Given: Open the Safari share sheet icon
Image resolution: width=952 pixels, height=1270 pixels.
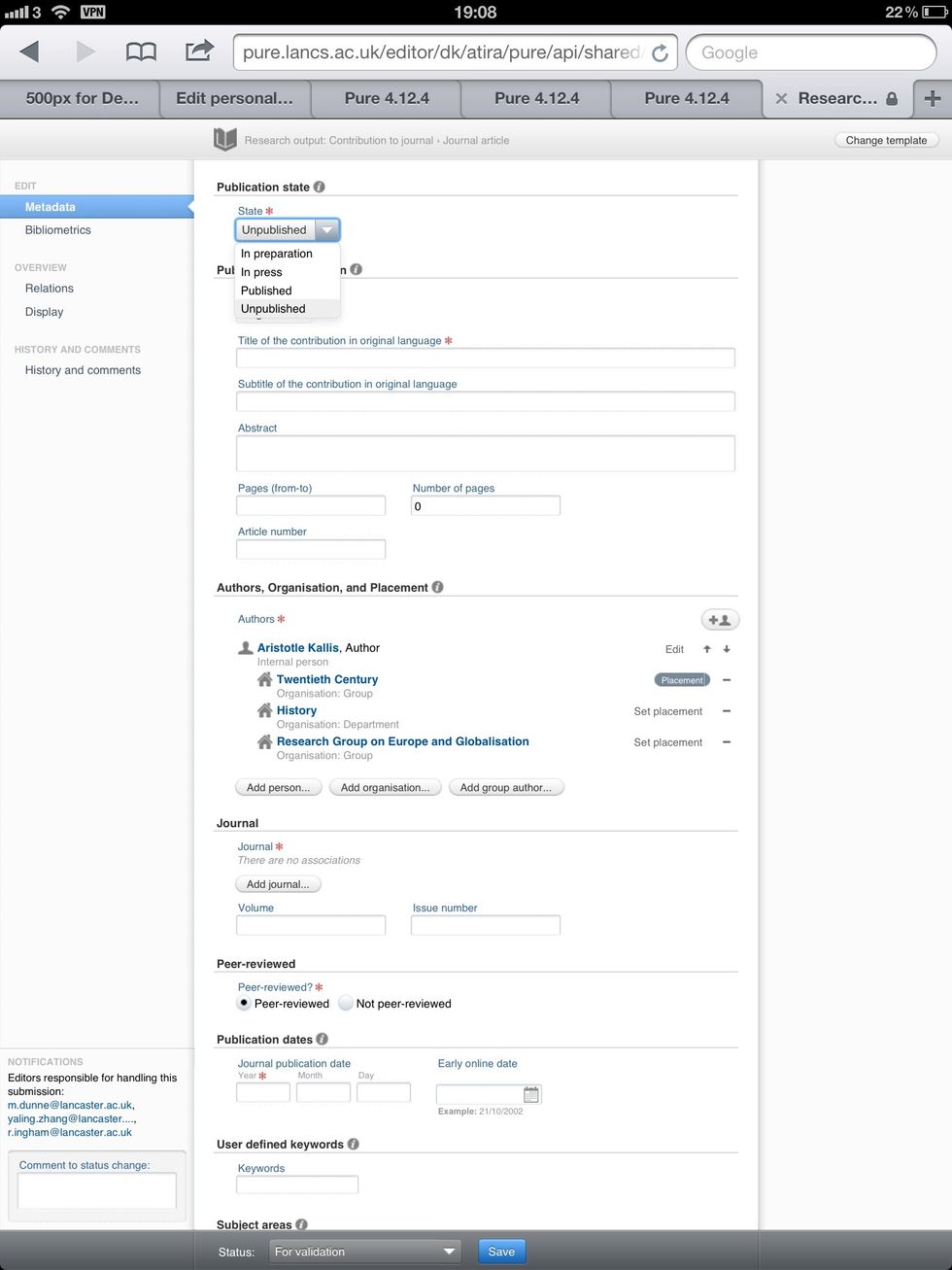Looking at the screenshot, I should click(199, 51).
